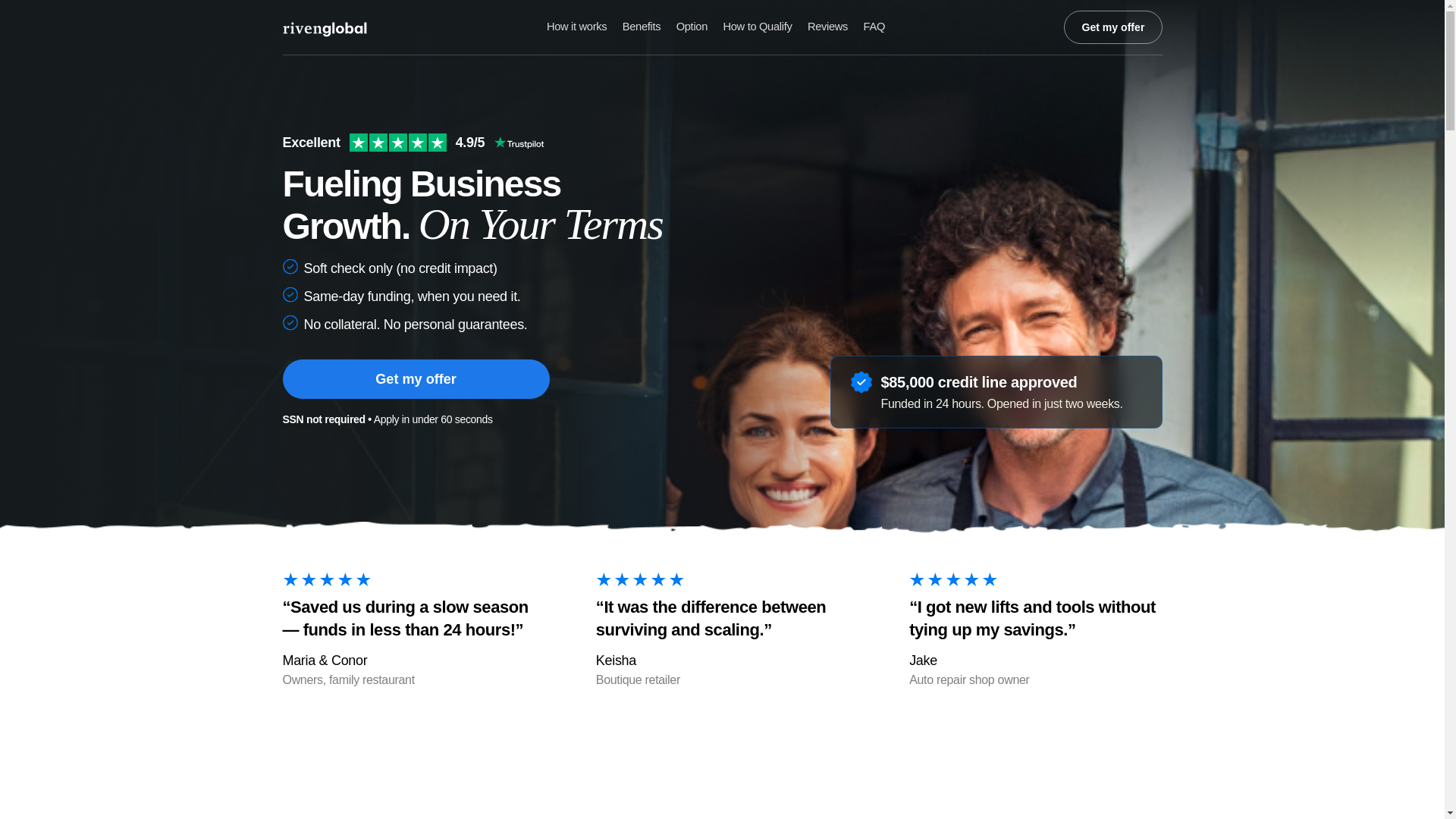Open How to Qualify in the navigation
The image size is (1456, 819).
click(757, 27)
